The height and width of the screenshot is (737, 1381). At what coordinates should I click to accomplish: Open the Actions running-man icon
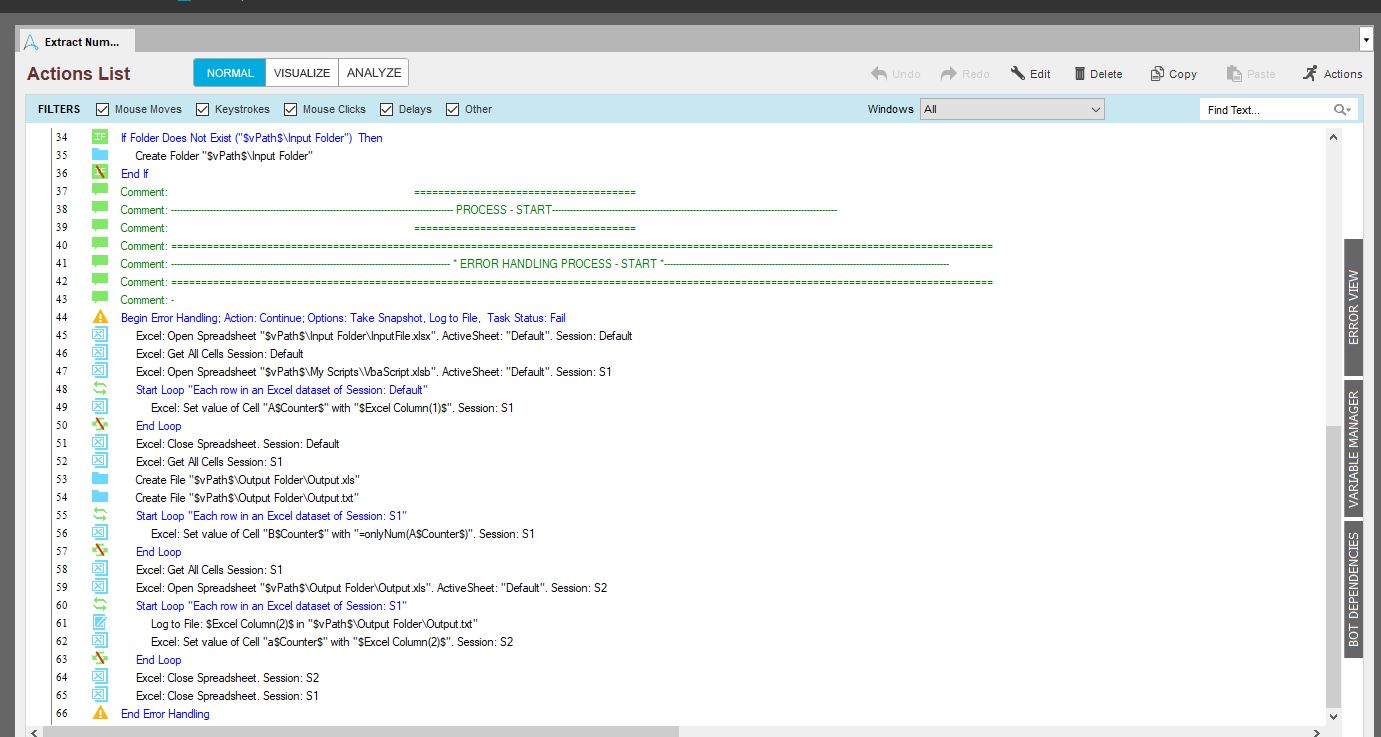tap(1310, 73)
